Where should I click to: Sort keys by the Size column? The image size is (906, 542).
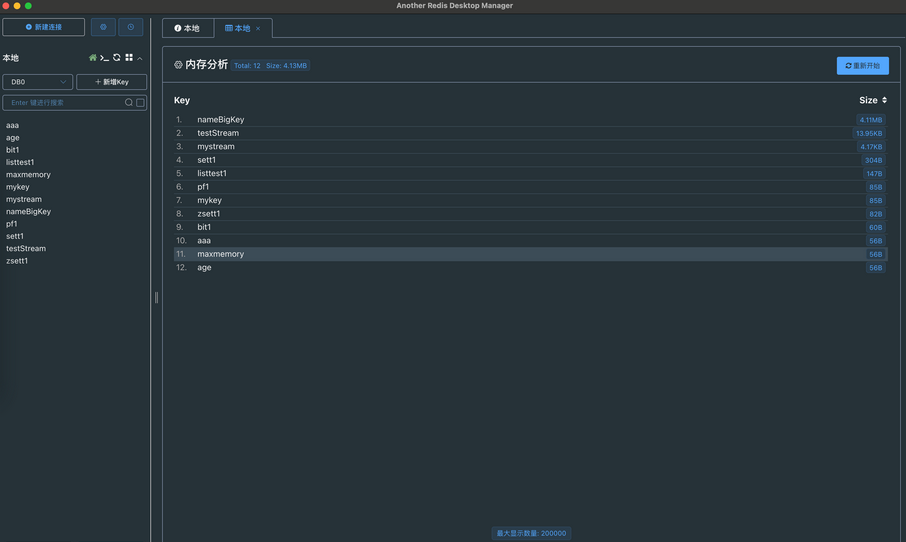click(872, 100)
